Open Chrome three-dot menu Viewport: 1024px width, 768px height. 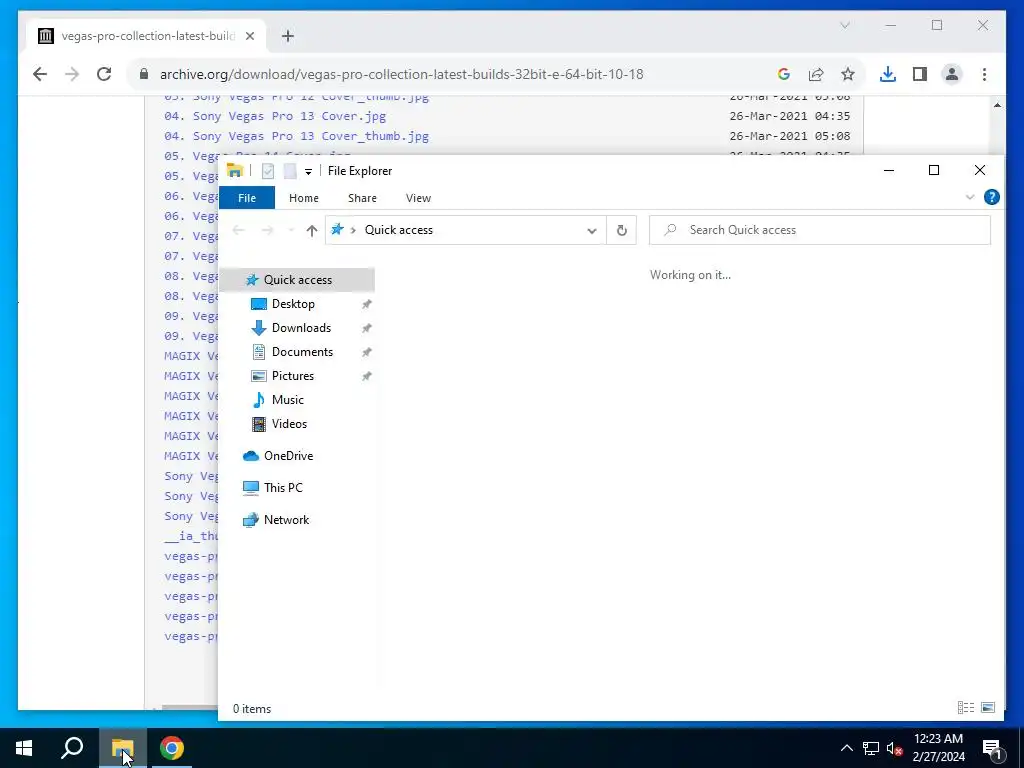tap(984, 74)
